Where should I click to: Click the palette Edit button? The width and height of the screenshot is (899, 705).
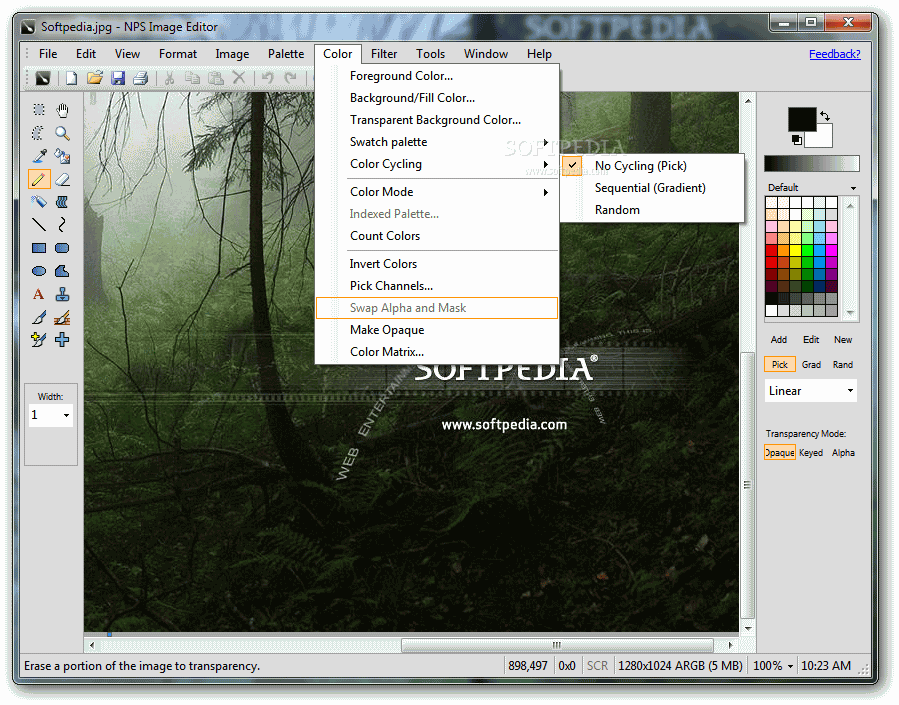click(811, 339)
